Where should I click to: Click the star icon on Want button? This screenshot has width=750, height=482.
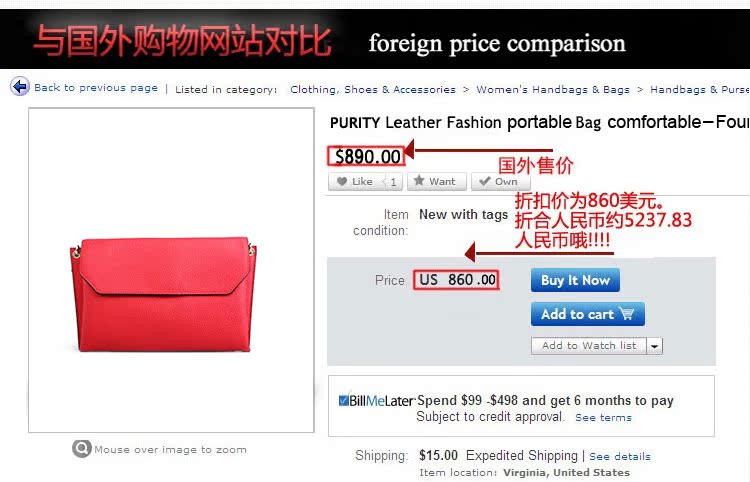[419, 180]
